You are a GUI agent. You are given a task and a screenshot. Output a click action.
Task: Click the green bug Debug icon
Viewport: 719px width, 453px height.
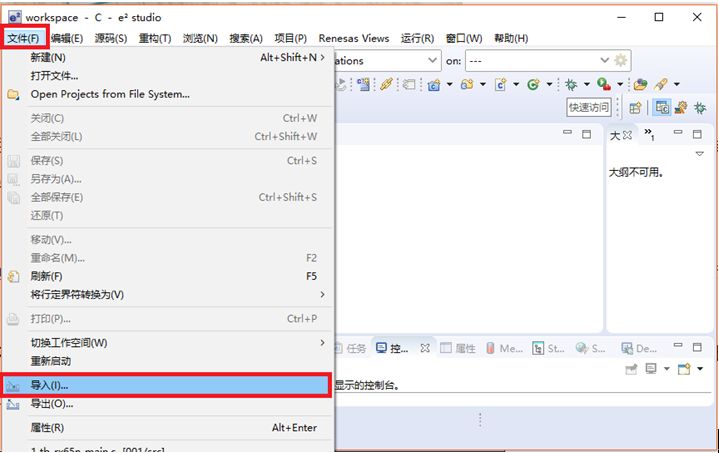coord(571,84)
